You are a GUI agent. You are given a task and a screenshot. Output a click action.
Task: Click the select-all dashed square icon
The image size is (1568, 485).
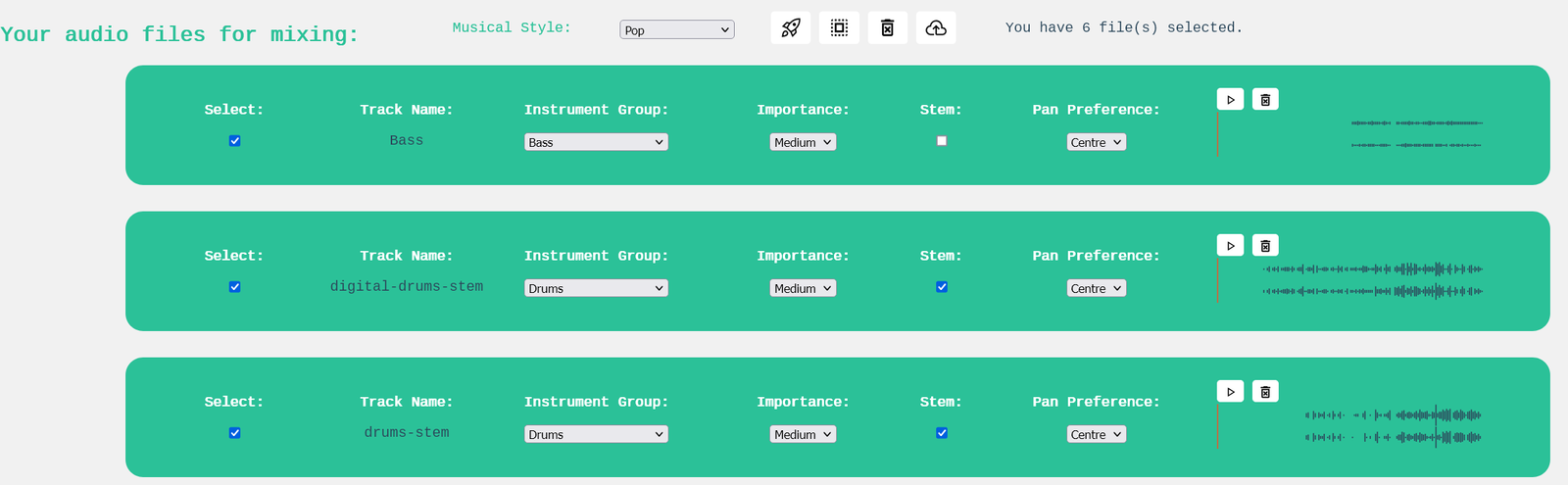coord(839,27)
